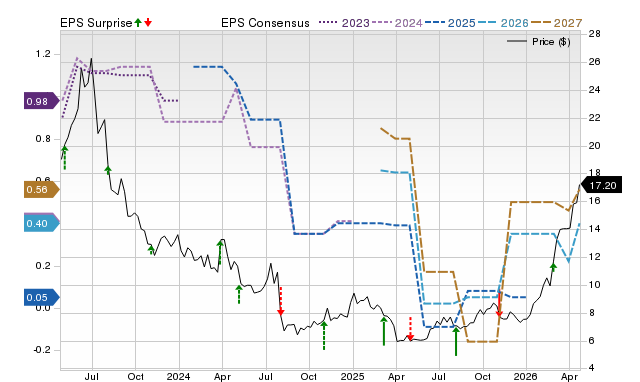640x382 pixels.
Task: Click the 0.8 left axis label
Action: [x=43, y=139]
